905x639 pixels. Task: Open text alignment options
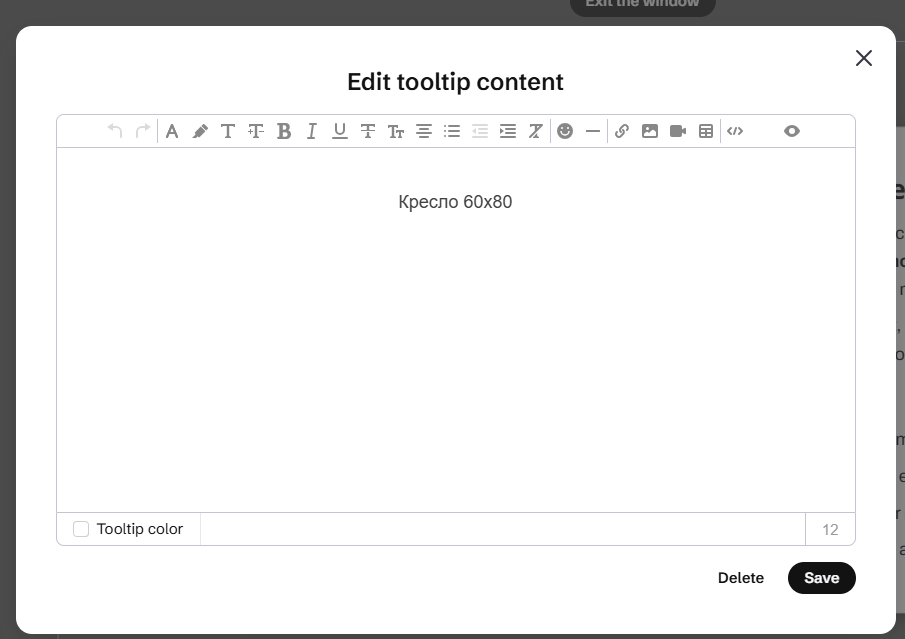(x=424, y=132)
